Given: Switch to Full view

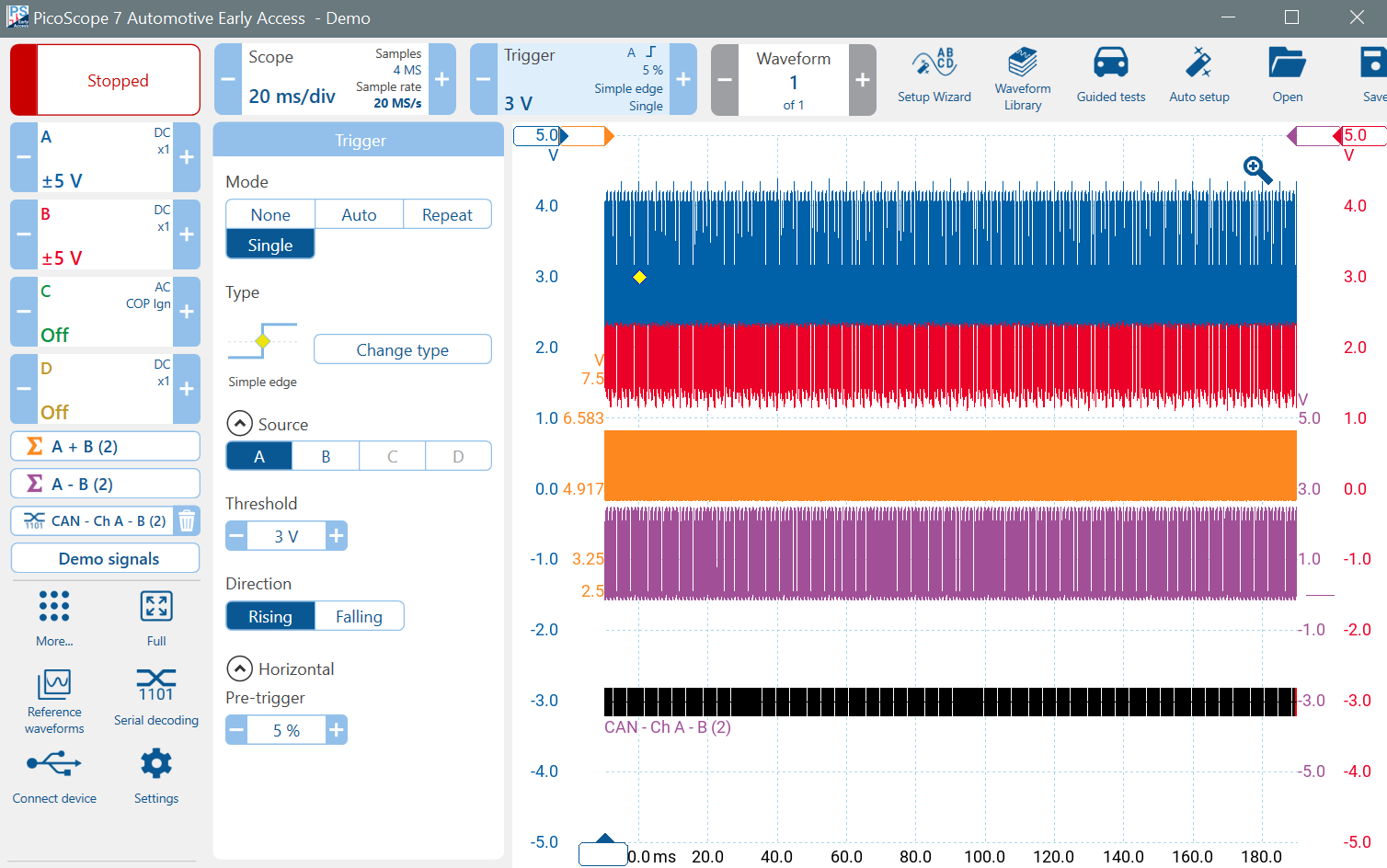Looking at the screenshot, I should [156, 618].
